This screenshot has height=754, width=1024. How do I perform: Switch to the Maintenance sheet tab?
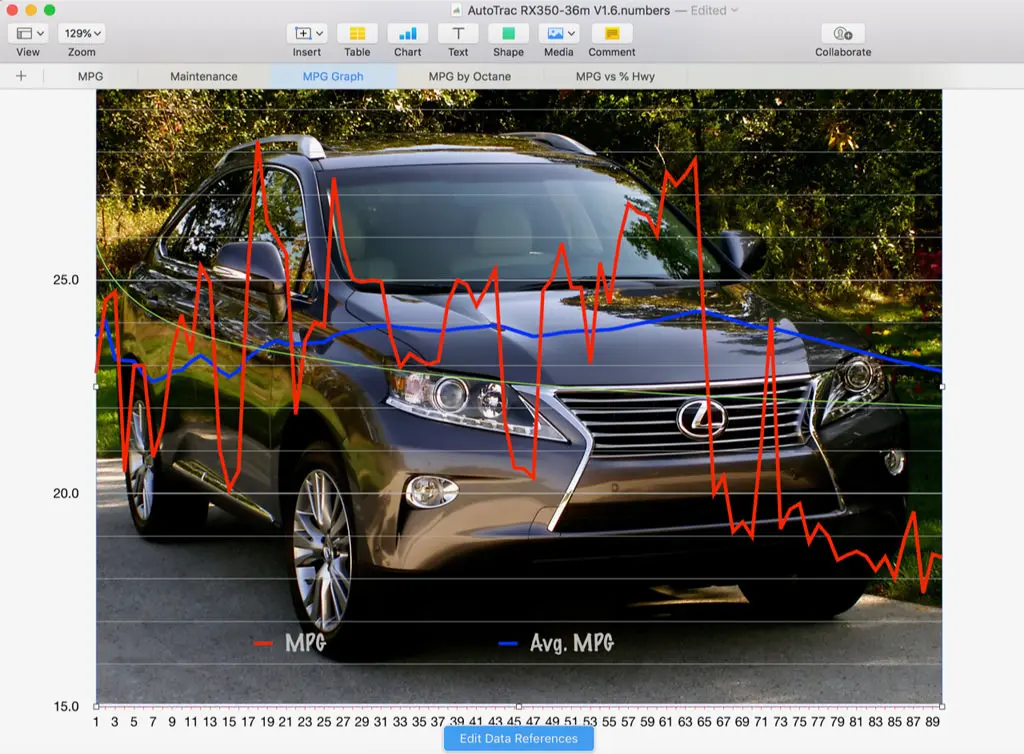204,76
